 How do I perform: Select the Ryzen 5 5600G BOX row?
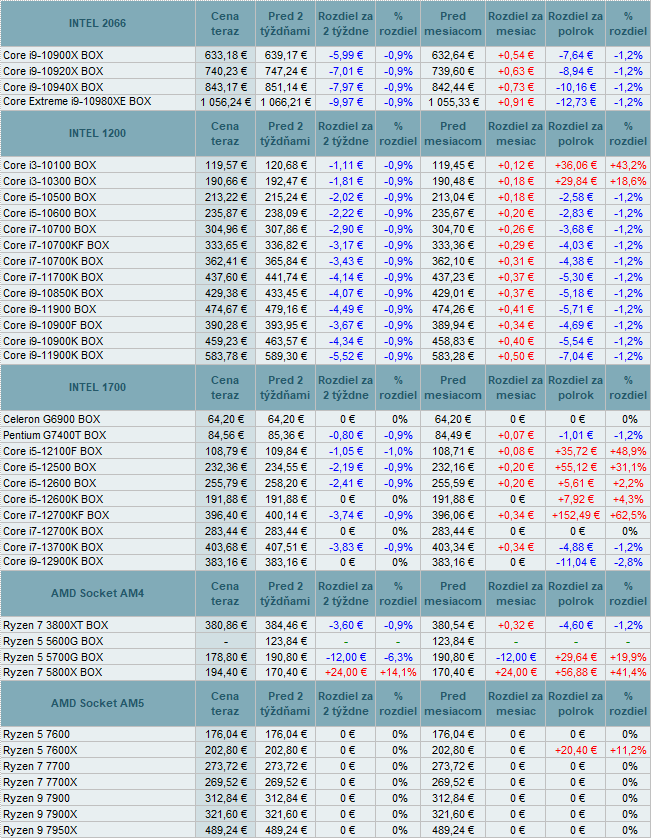(x=53, y=641)
